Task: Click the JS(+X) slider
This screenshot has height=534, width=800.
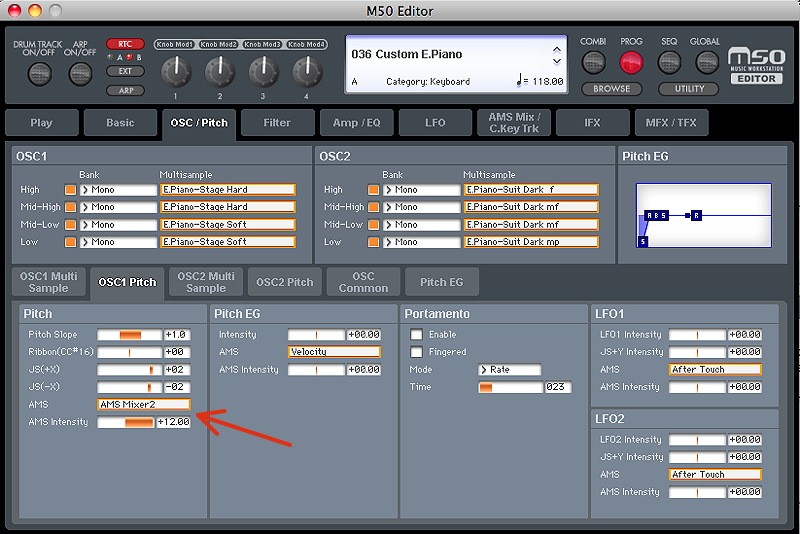Action: [x=130, y=369]
